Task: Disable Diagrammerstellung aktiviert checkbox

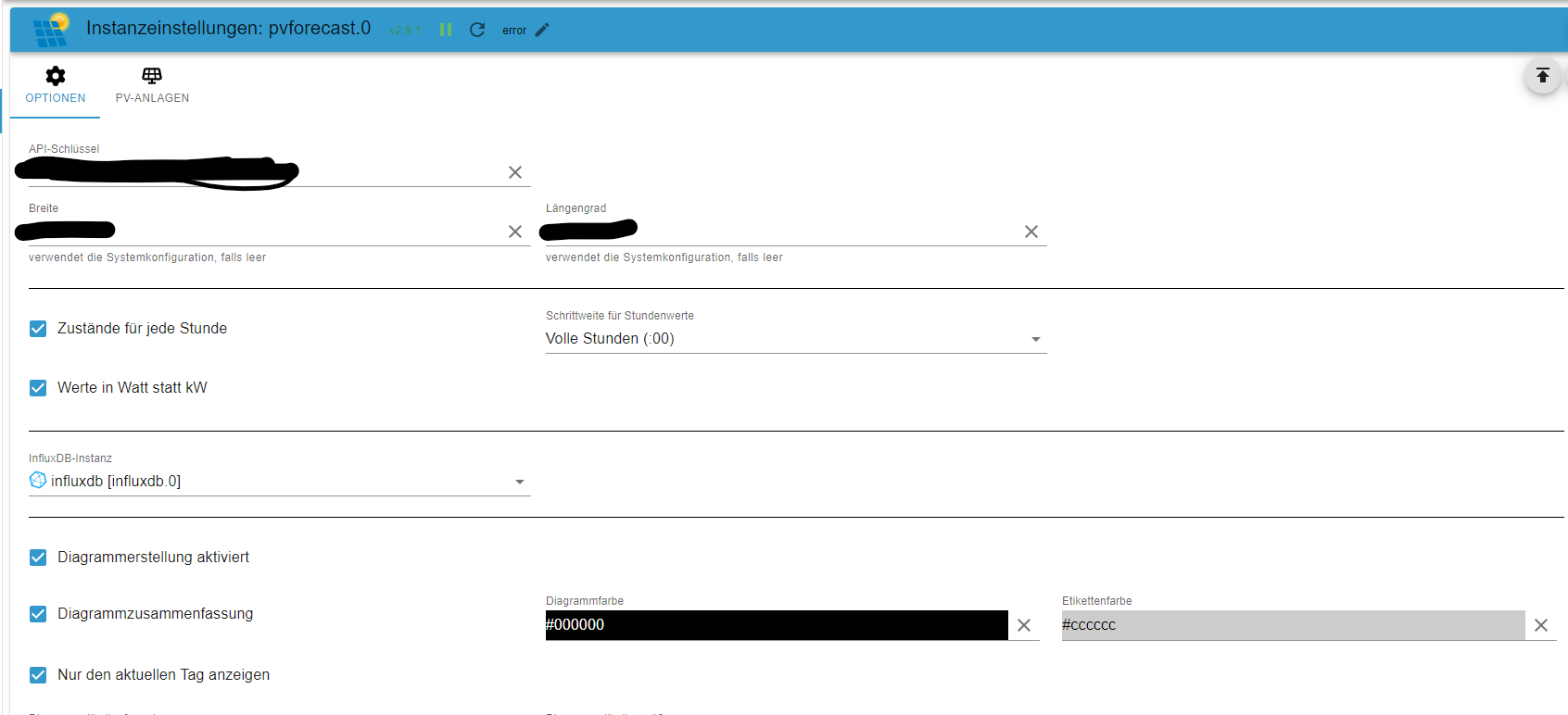Action: click(x=38, y=558)
